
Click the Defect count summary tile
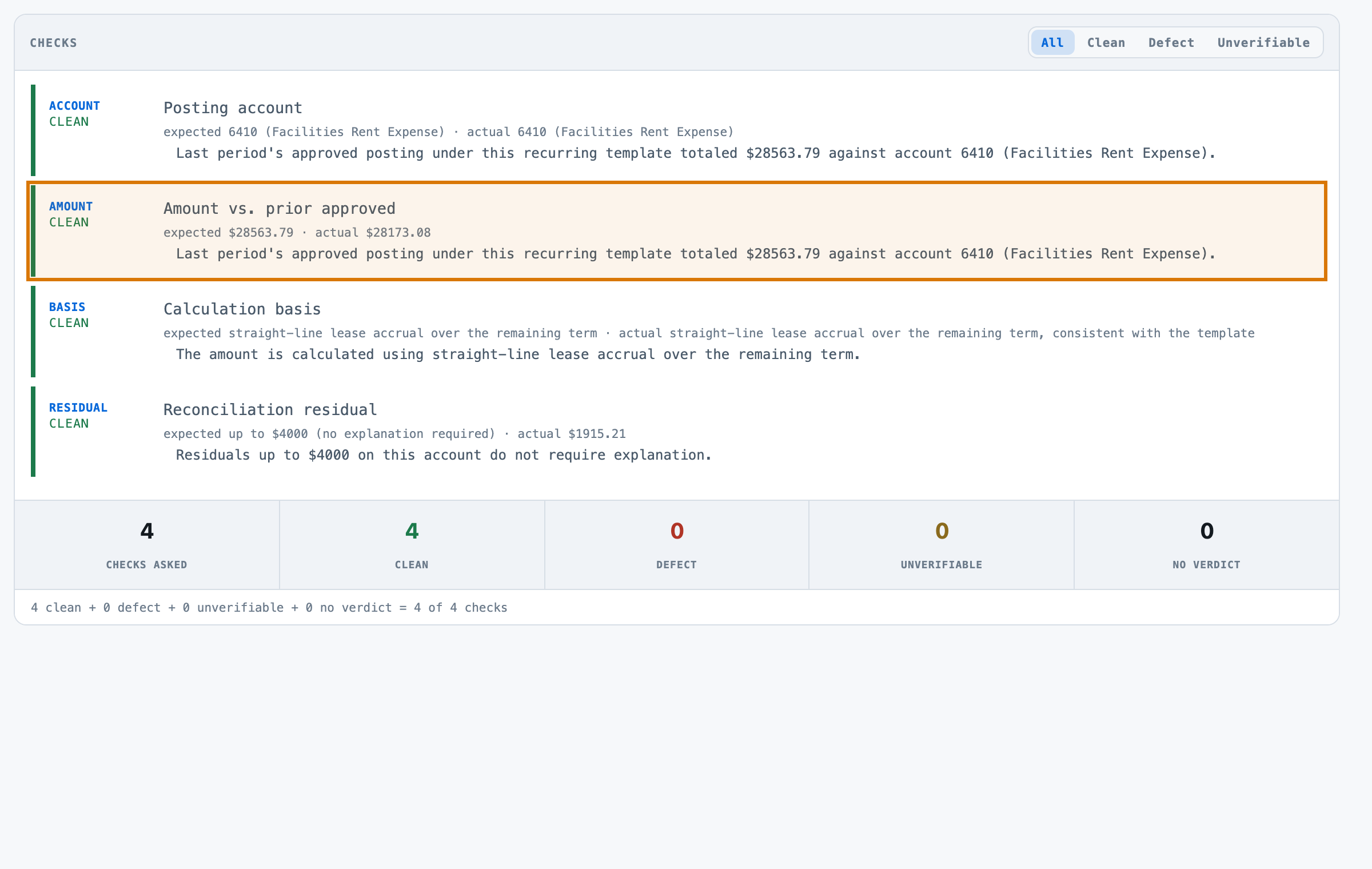point(677,545)
